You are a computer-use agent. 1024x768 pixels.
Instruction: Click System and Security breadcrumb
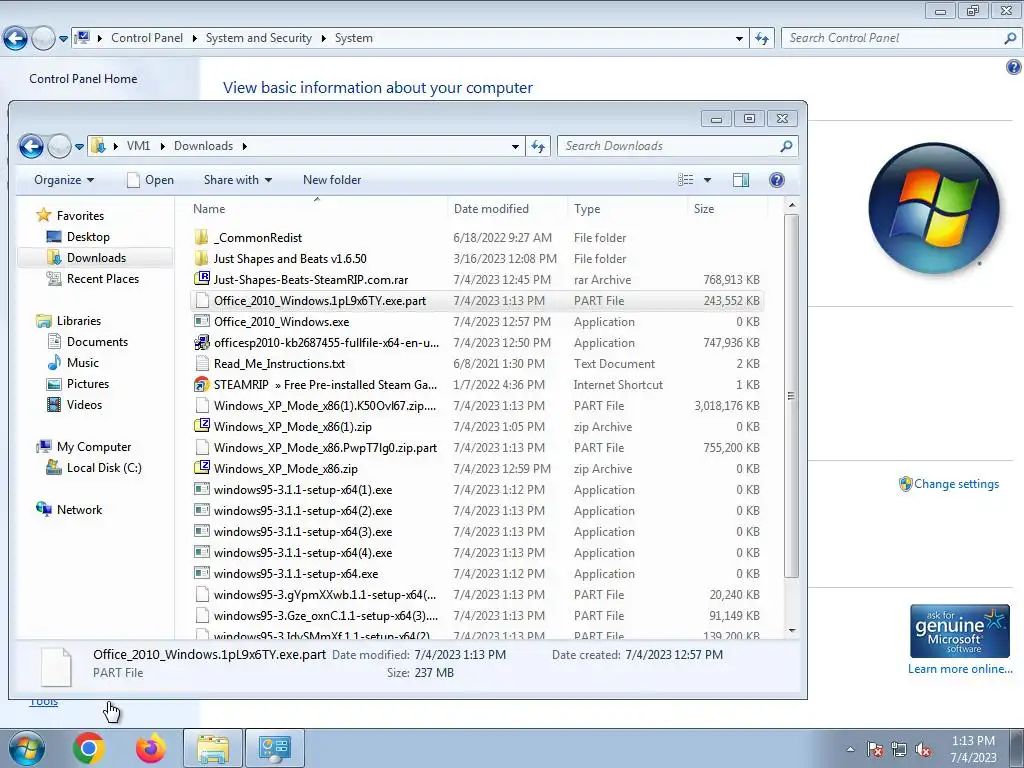tap(259, 39)
